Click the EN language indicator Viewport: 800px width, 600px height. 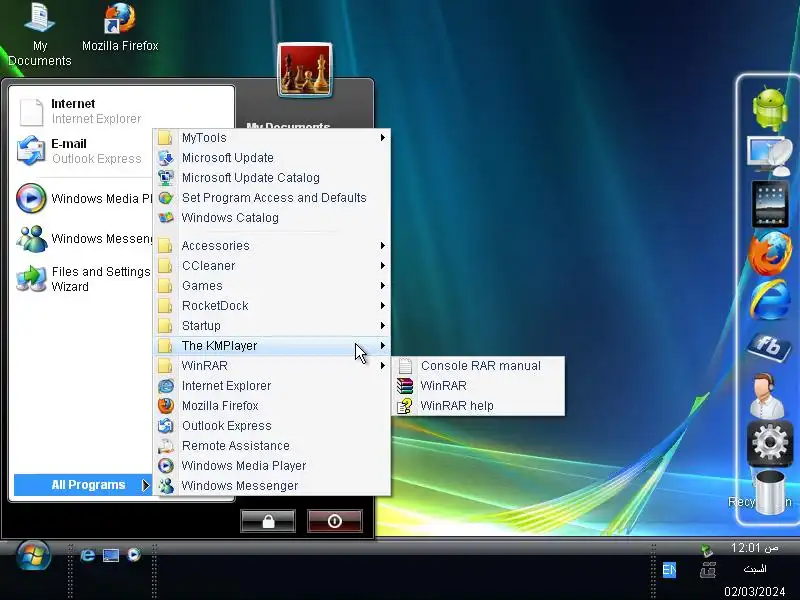point(669,569)
